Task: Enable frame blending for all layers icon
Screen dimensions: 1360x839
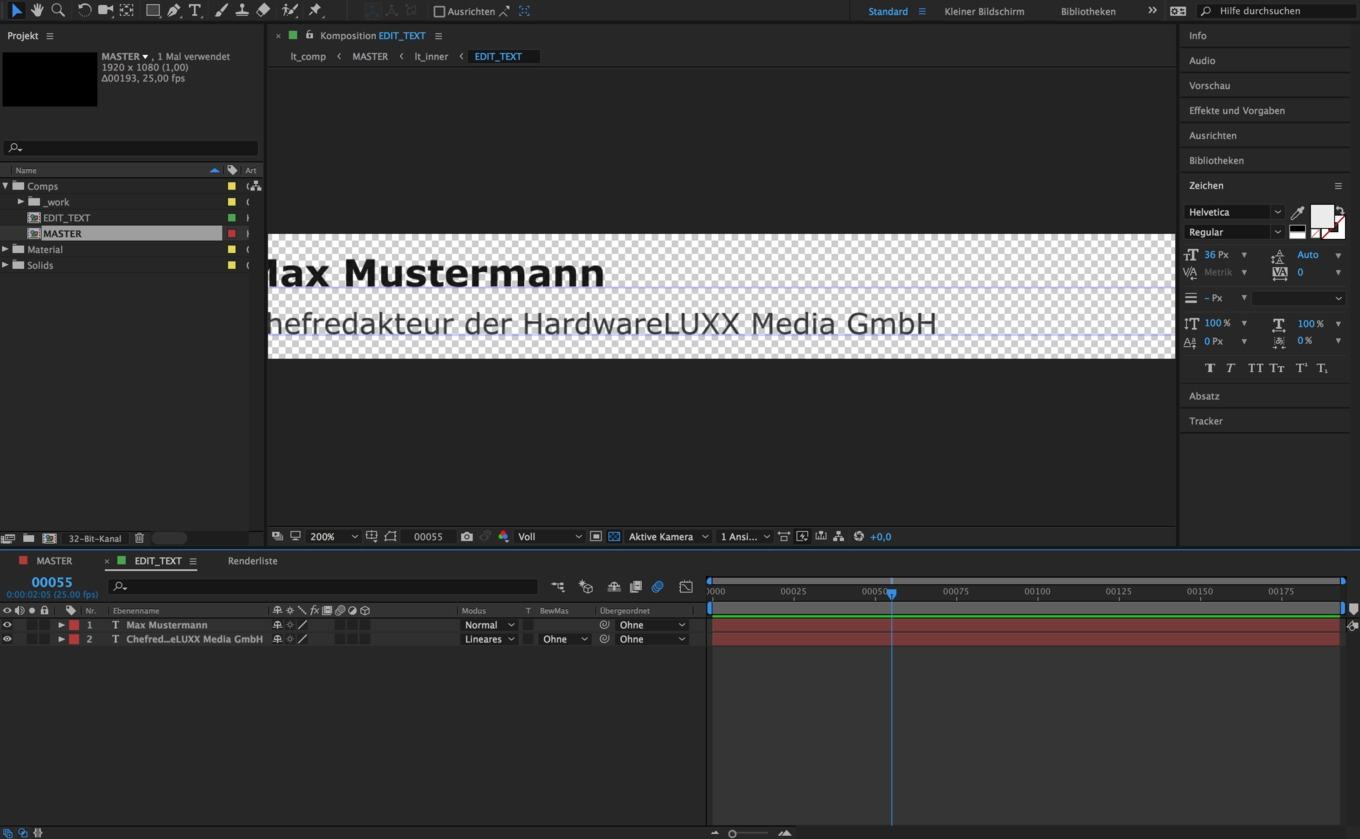Action: point(635,587)
